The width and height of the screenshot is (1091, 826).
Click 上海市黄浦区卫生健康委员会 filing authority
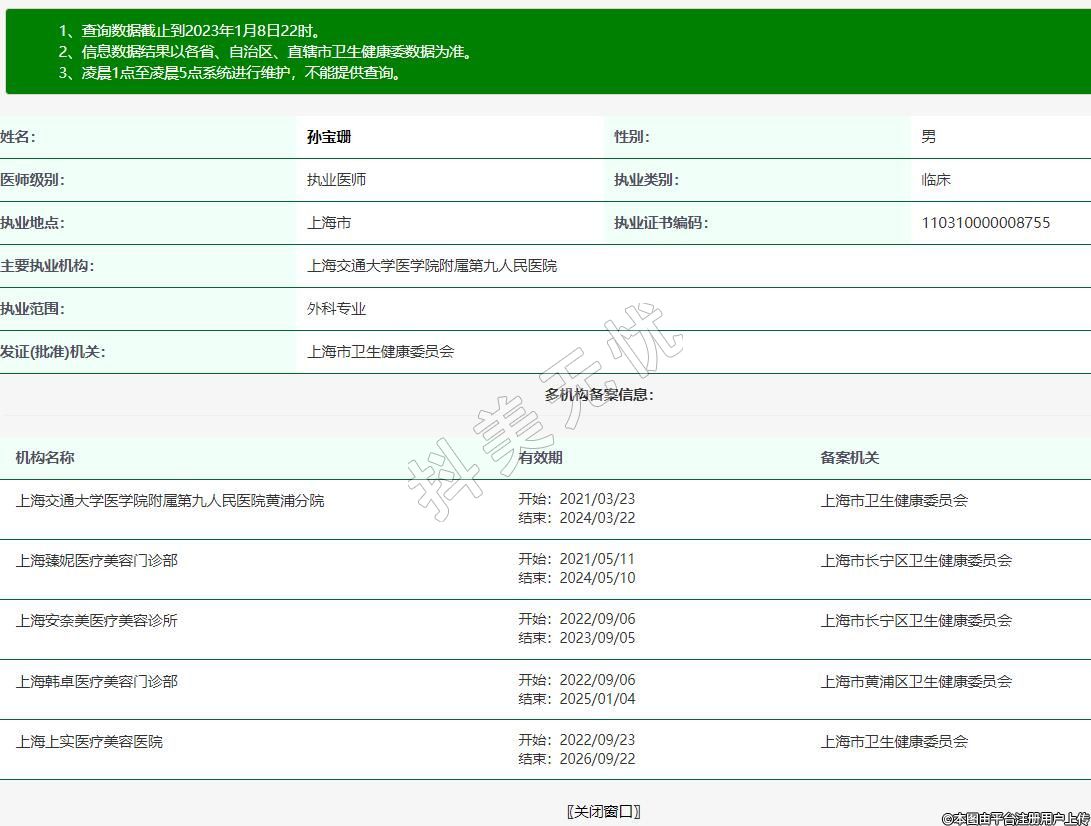click(x=916, y=681)
